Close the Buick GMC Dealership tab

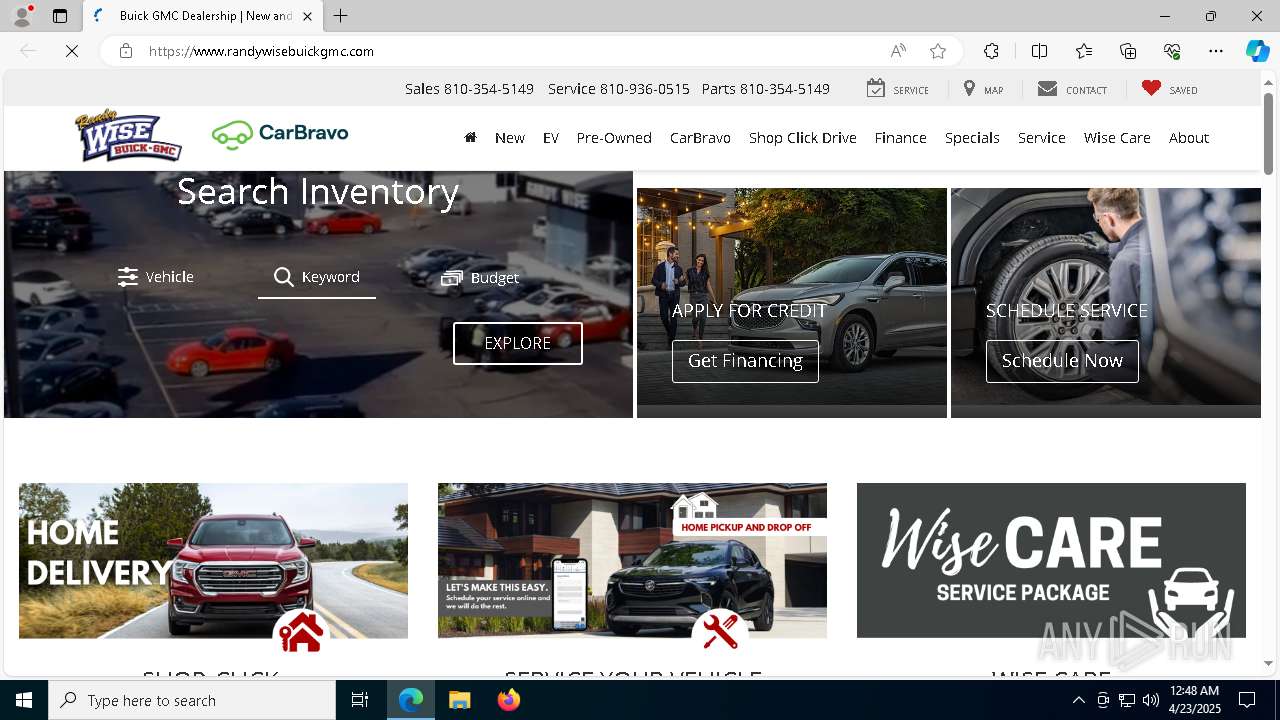307,16
